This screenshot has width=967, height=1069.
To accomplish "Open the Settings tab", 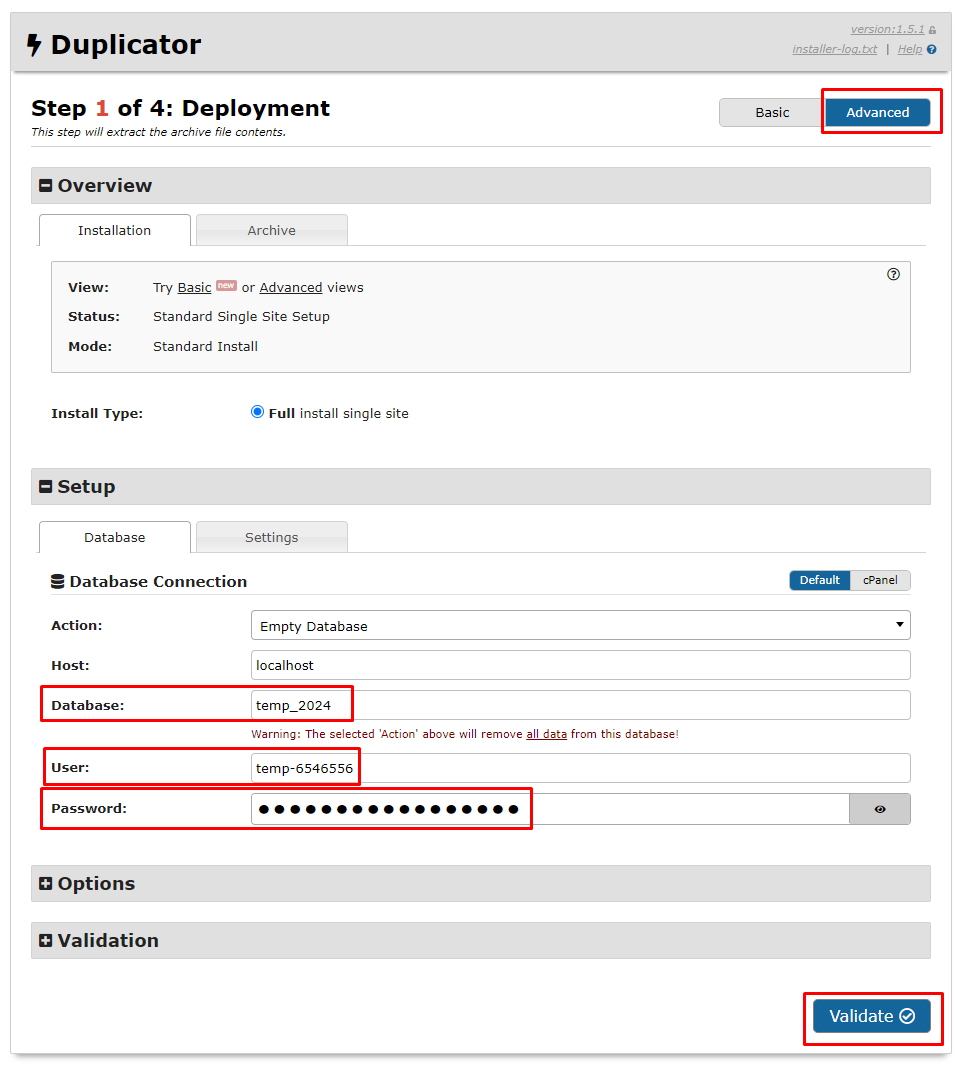I will coord(271,537).
